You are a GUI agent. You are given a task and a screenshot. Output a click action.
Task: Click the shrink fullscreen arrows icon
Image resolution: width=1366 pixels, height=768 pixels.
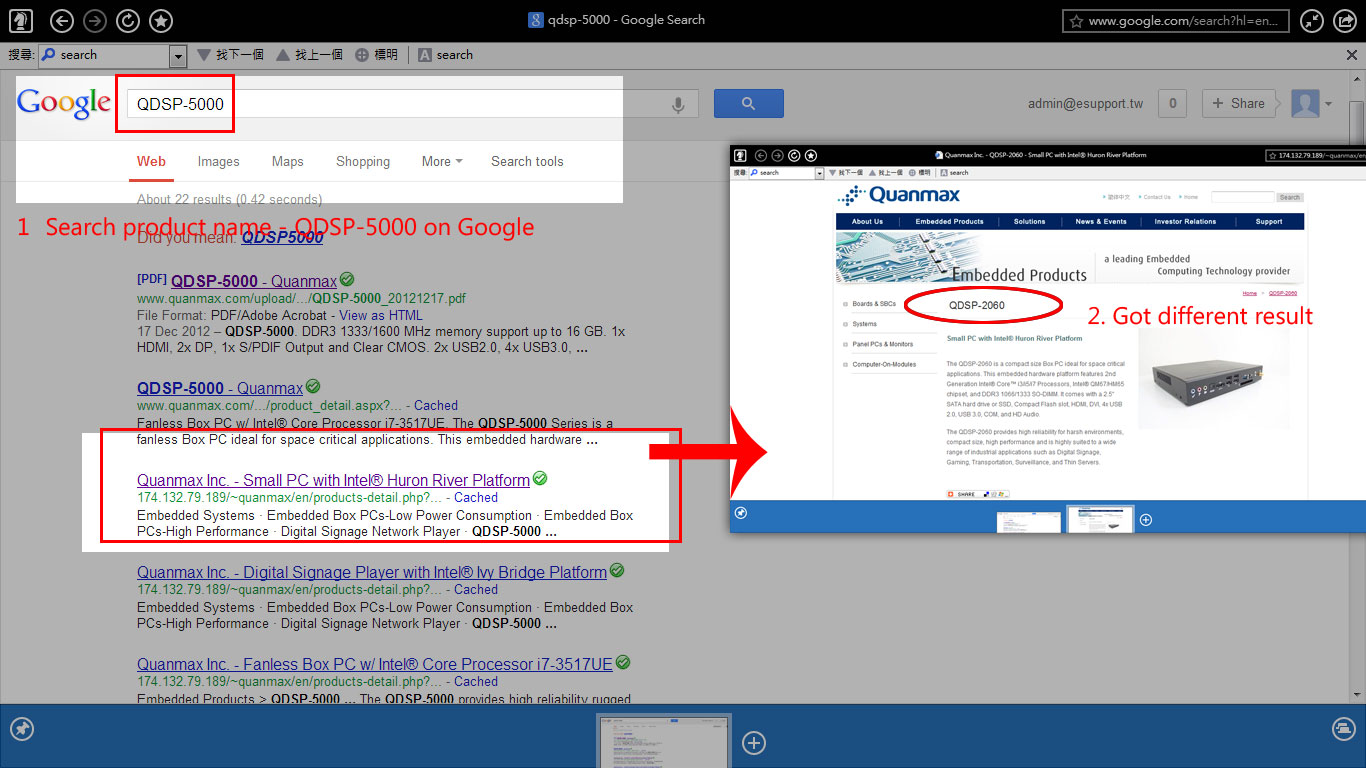1312,20
